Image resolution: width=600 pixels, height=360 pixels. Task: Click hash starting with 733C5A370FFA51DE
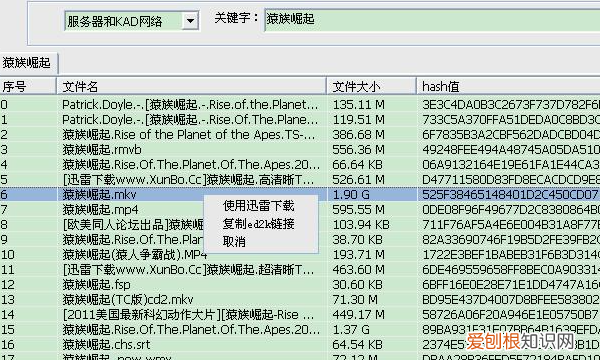coord(511,120)
